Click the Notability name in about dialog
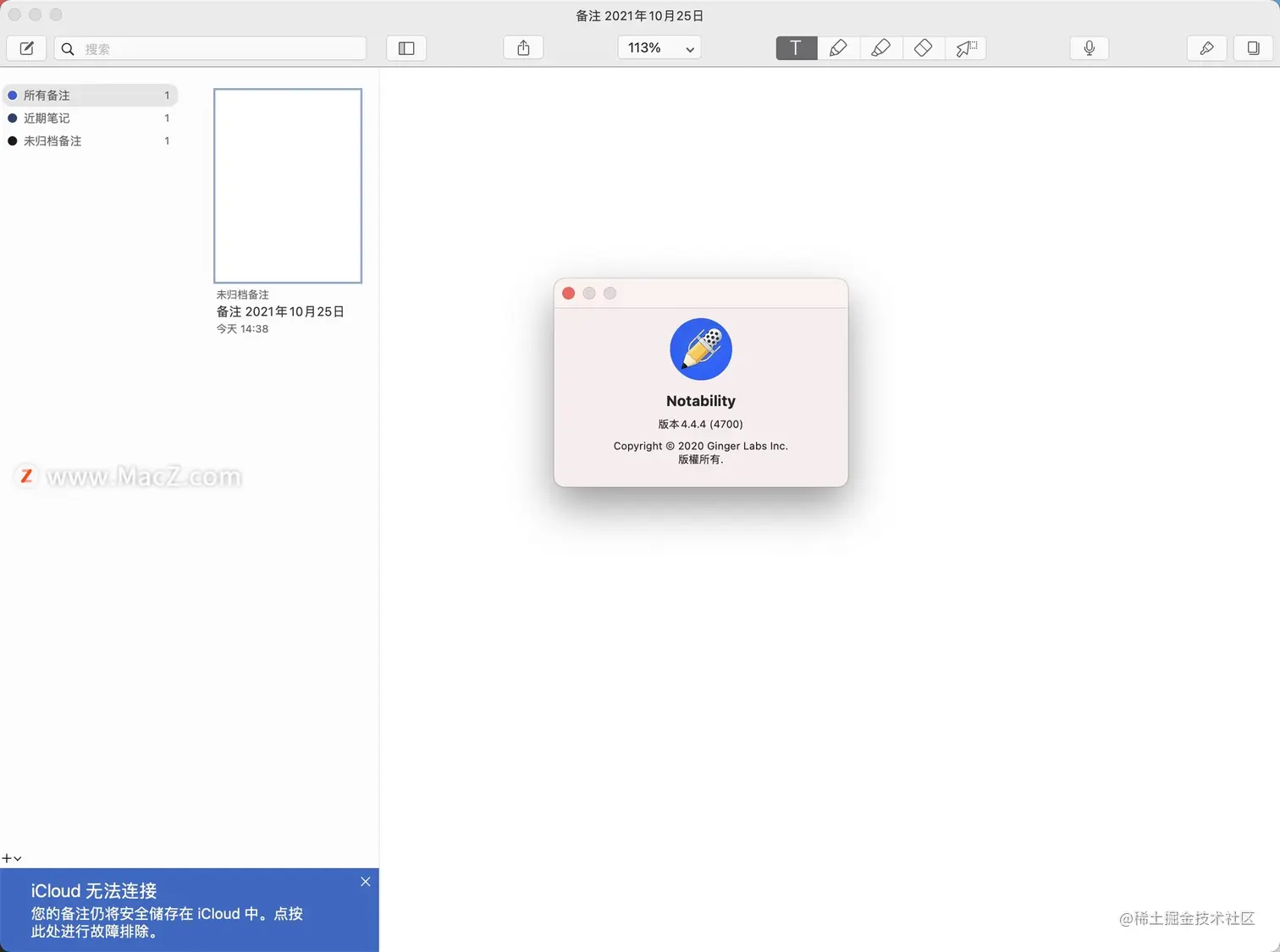This screenshot has height=952, width=1280. [701, 401]
